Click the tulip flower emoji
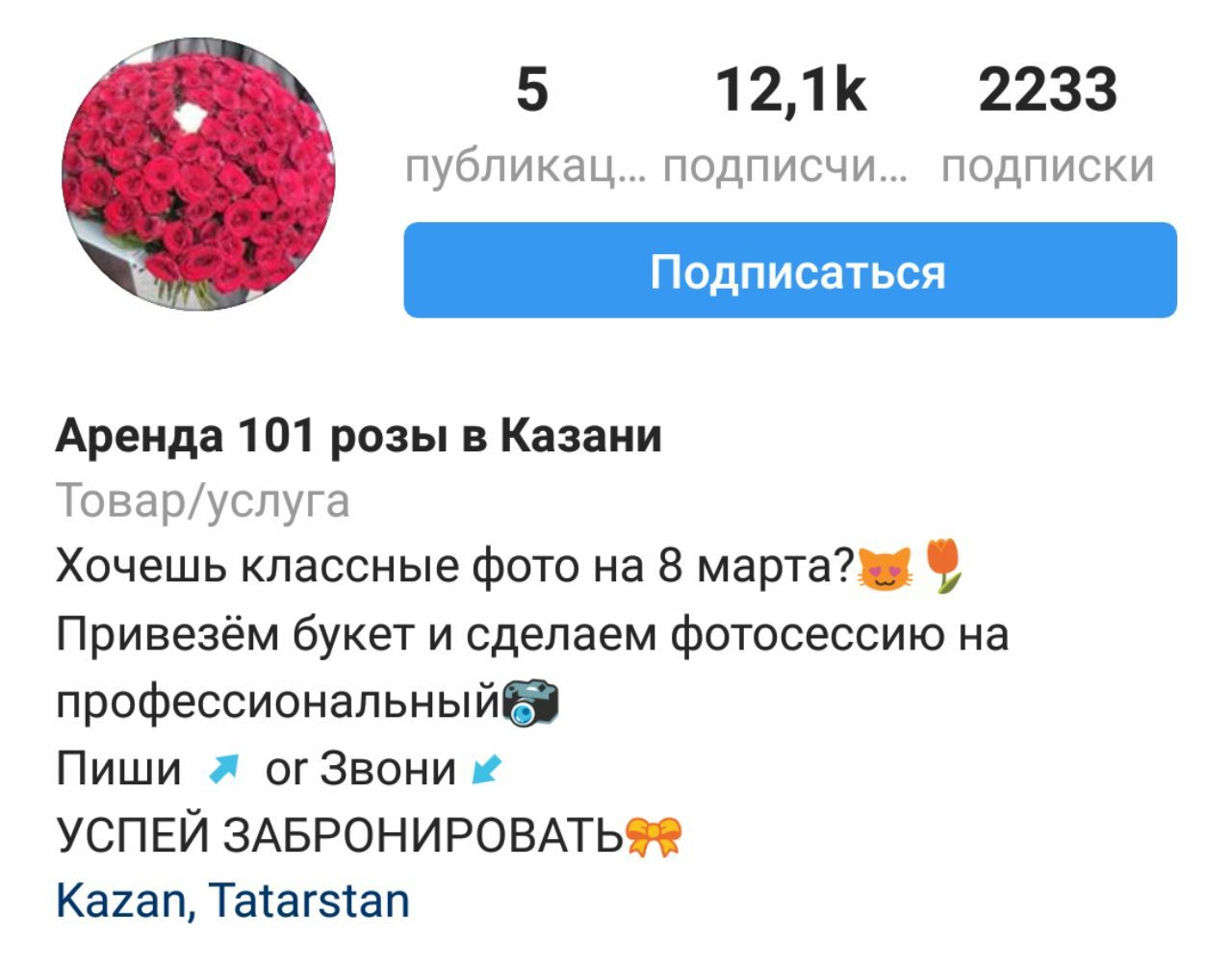The width and height of the screenshot is (1232, 969). (x=944, y=566)
